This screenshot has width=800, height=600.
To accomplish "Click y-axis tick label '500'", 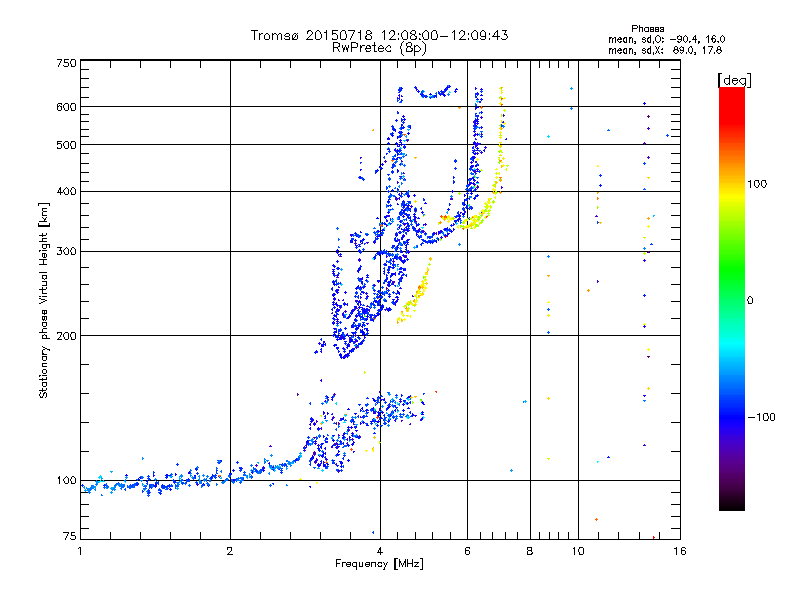I will (x=66, y=145).
